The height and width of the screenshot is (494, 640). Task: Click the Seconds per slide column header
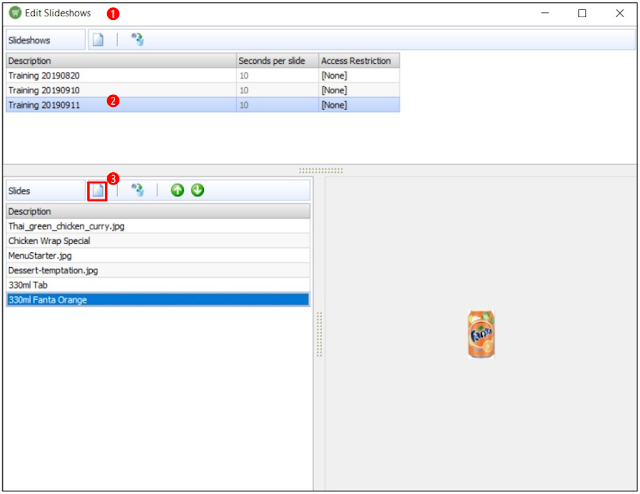pos(278,61)
